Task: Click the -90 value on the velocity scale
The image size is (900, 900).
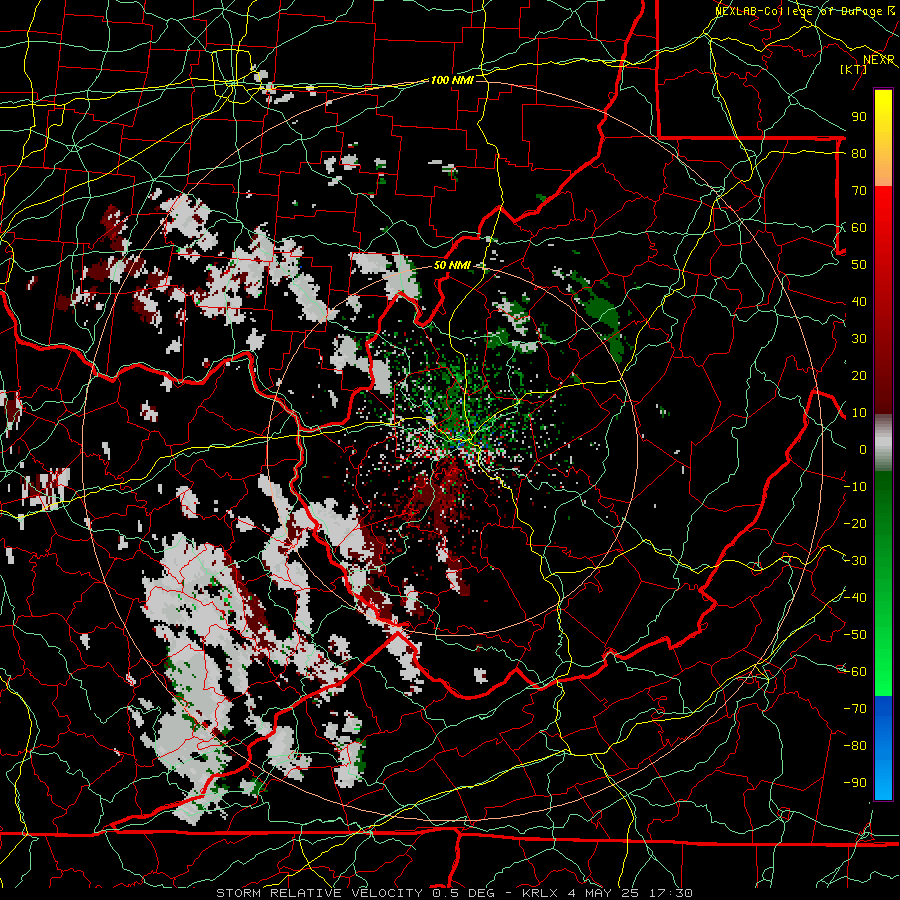Action: point(855,783)
